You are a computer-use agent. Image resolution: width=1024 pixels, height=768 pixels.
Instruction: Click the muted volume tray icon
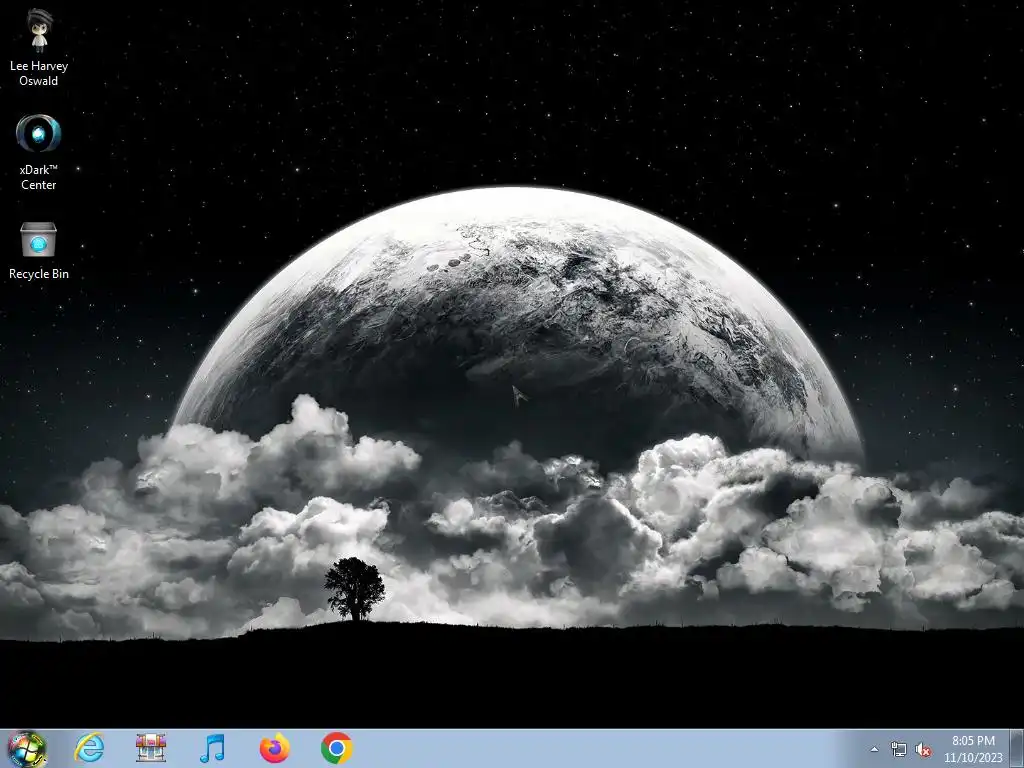click(923, 750)
